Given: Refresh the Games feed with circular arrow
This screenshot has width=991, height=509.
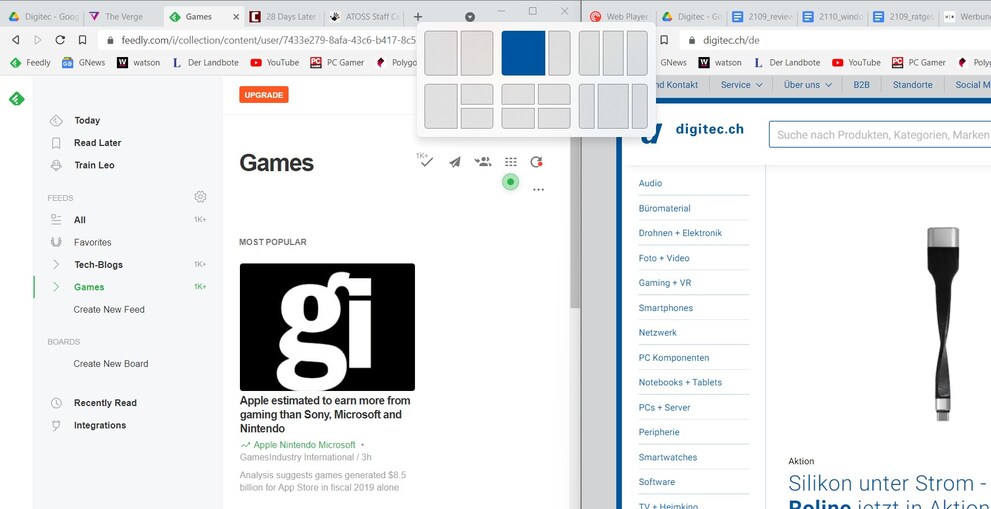Looking at the screenshot, I should (x=537, y=163).
